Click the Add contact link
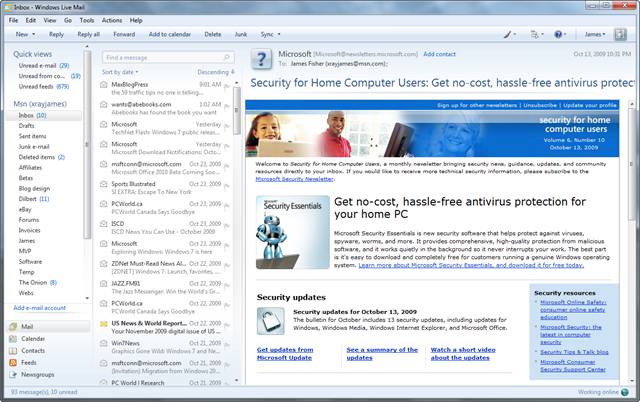640x402 pixels. pos(439,54)
